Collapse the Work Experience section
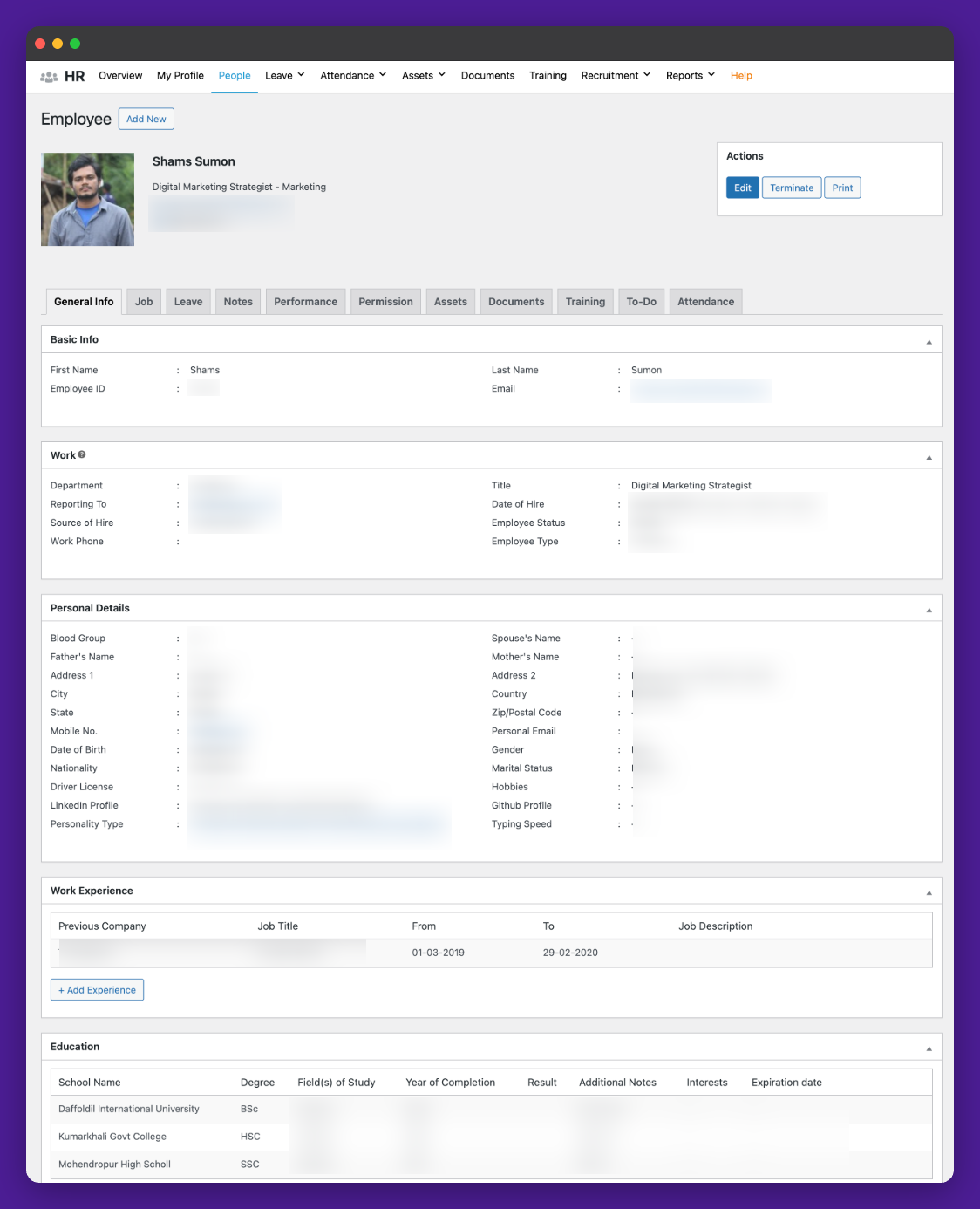The height and width of the screenshot is (1209, 980). (928, 891)
